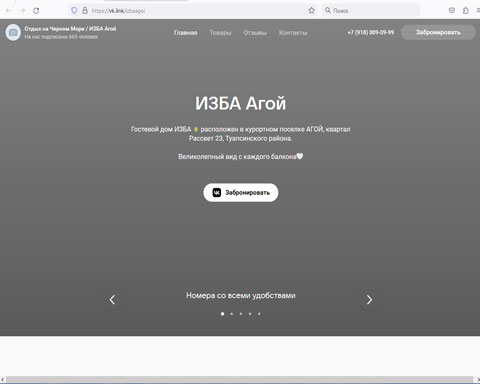Screen dimensions: 480x384
Task: Click header Забронировать button
Action: coord(438,32)
